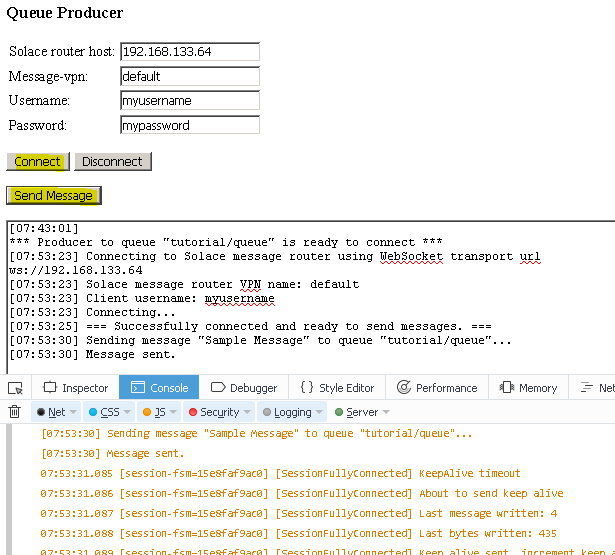Expand the Logging filter dropdown arrow
615x555 pixels.
coord(320,412)
